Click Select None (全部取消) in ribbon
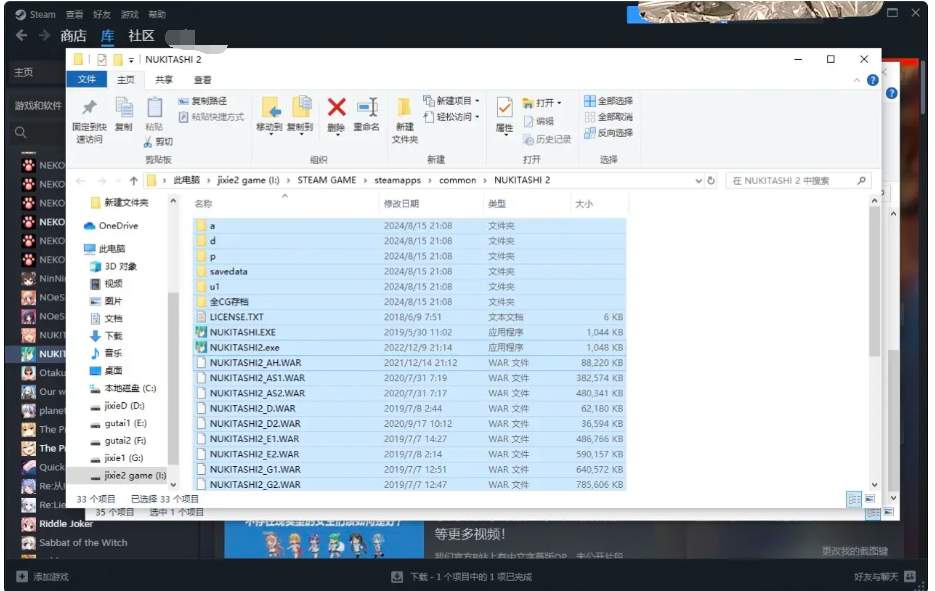This screenshot has height=591, width=935. click(608, 117)
